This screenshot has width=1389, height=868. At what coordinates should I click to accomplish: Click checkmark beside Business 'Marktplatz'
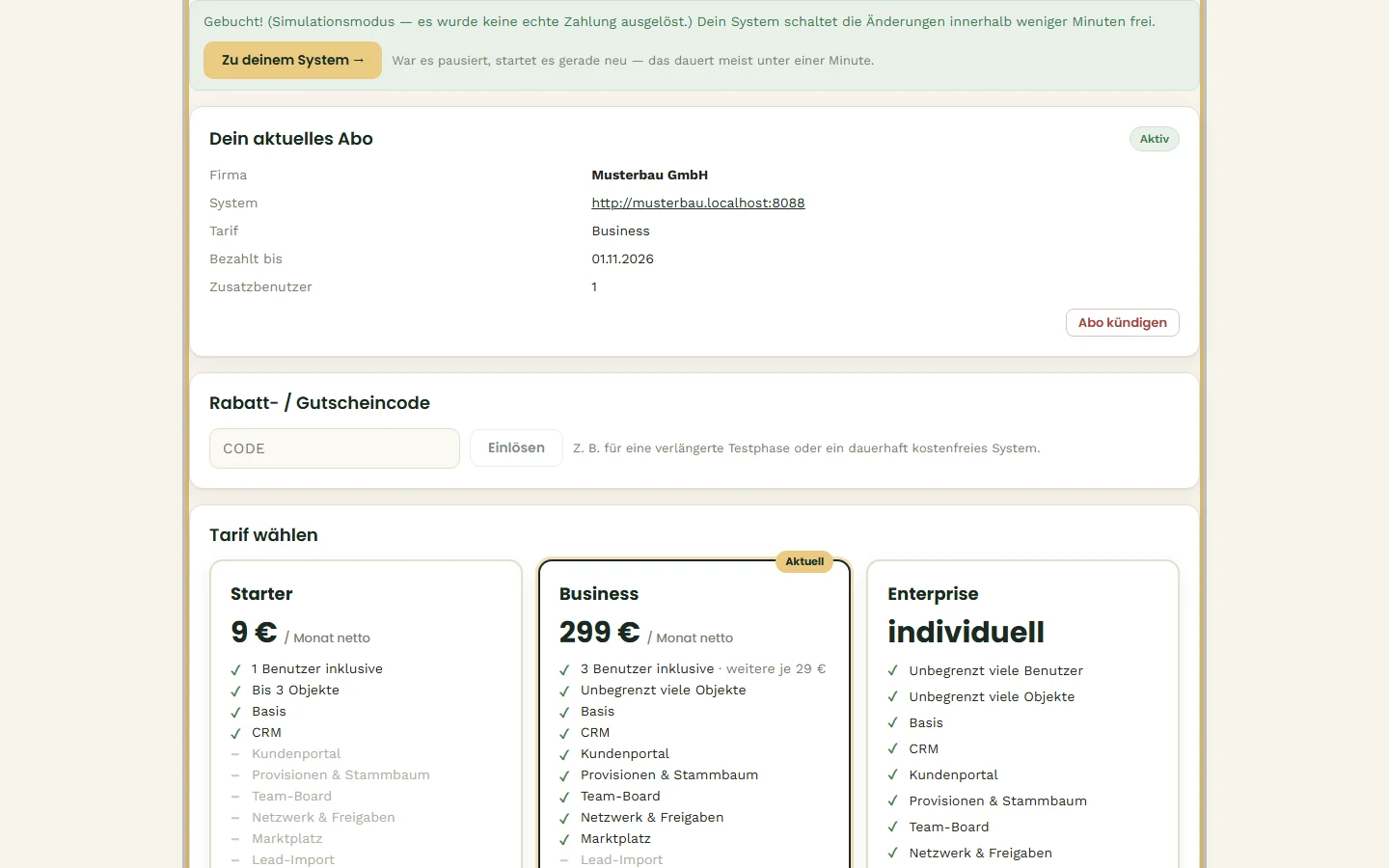pos(564,839)
